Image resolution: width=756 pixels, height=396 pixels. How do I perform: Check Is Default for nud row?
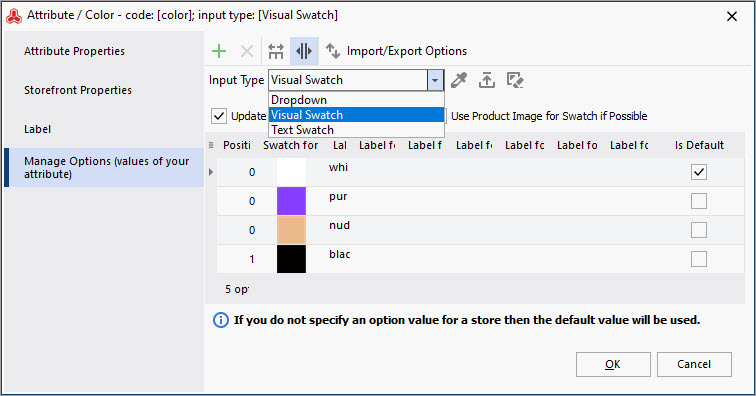[x=699, y=230]
